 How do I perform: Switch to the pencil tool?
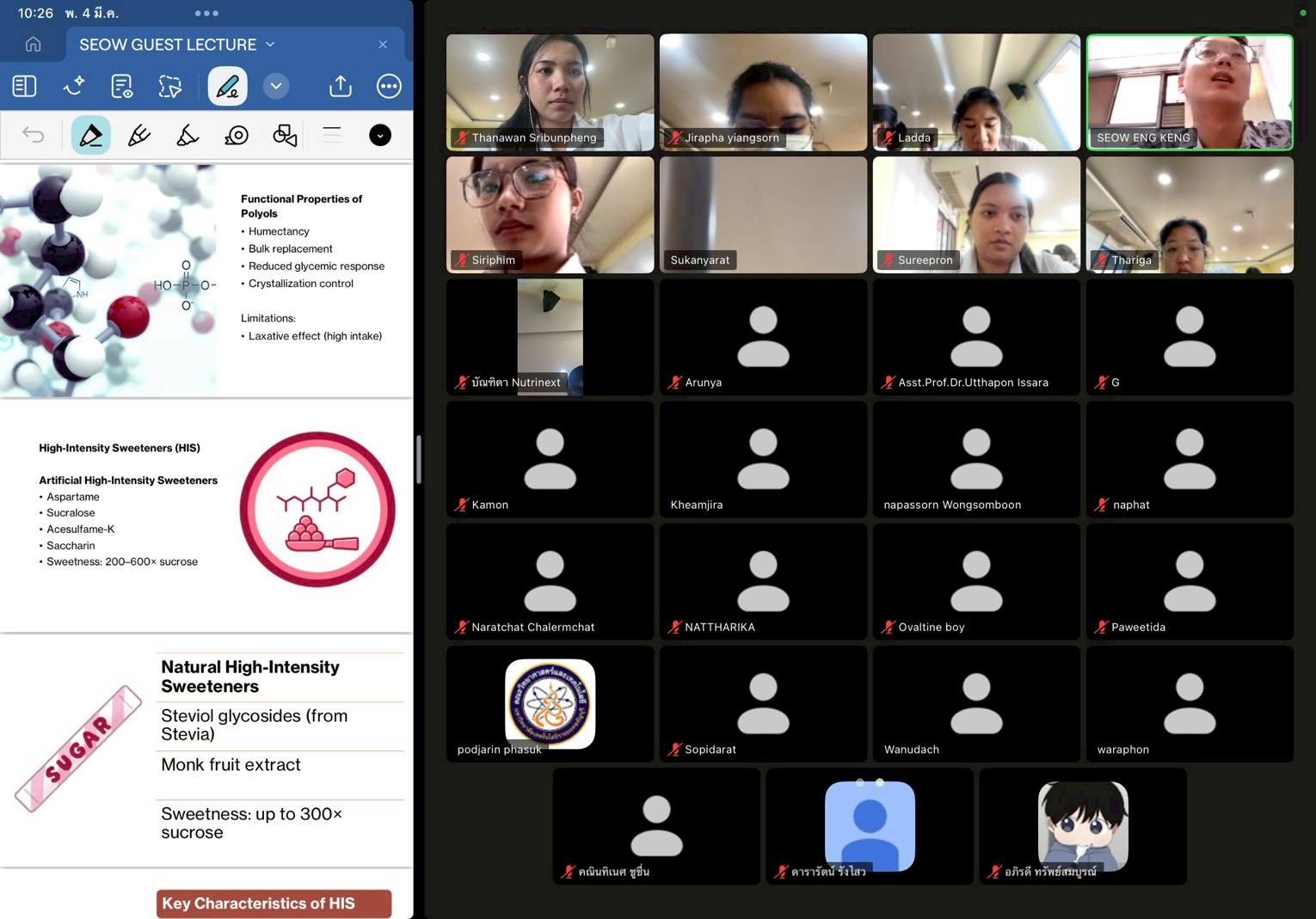coord(139,135)
